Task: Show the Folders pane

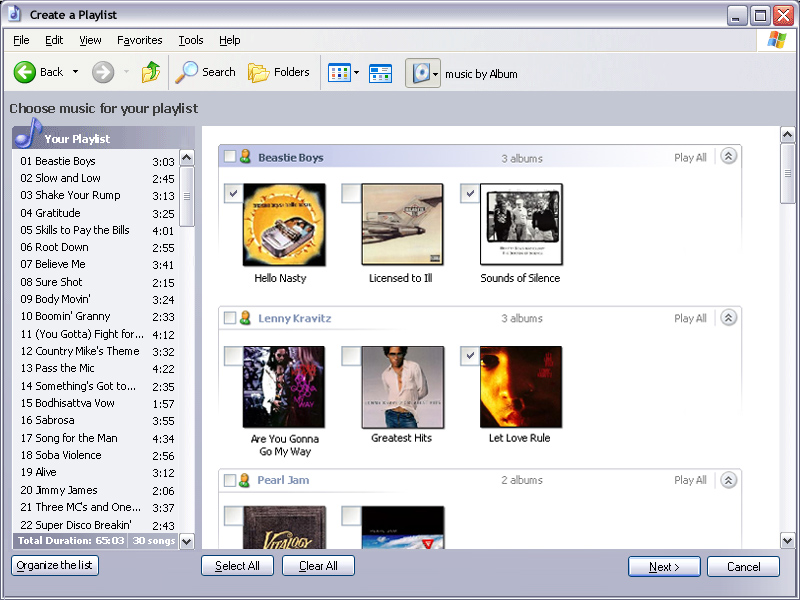Action: coord(279,72)
